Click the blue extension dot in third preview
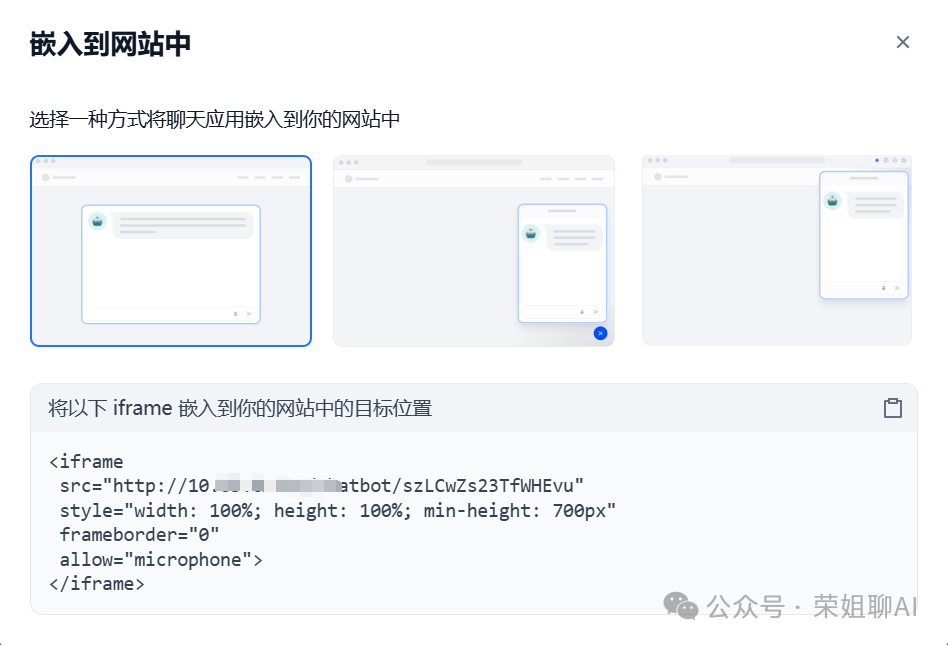The width and height of the screenshot is (948, 645). click(877, 160)
